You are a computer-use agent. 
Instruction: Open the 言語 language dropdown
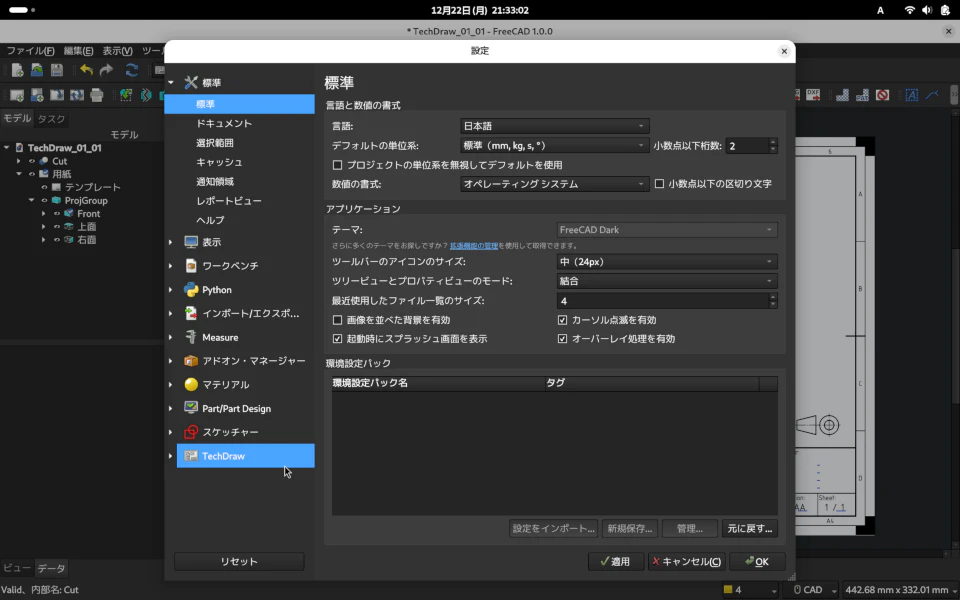tap(555, 126)
